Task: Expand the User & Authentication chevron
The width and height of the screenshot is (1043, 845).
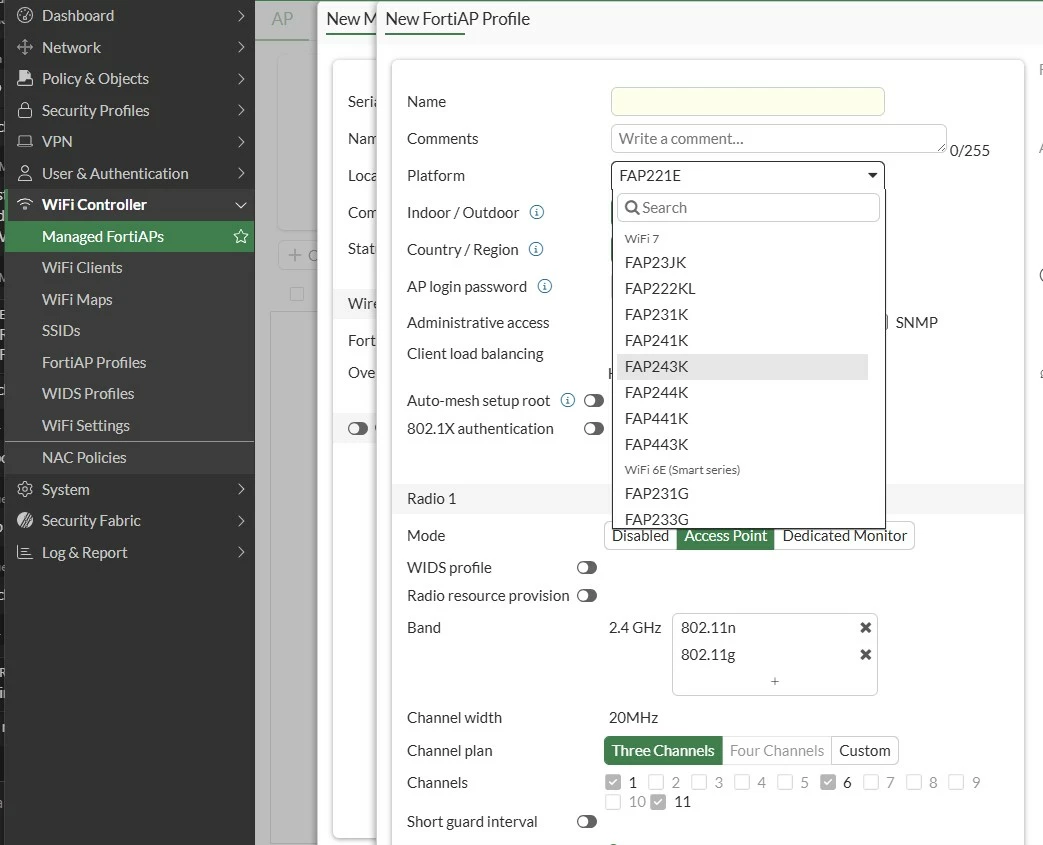Action: pos(241,174)
